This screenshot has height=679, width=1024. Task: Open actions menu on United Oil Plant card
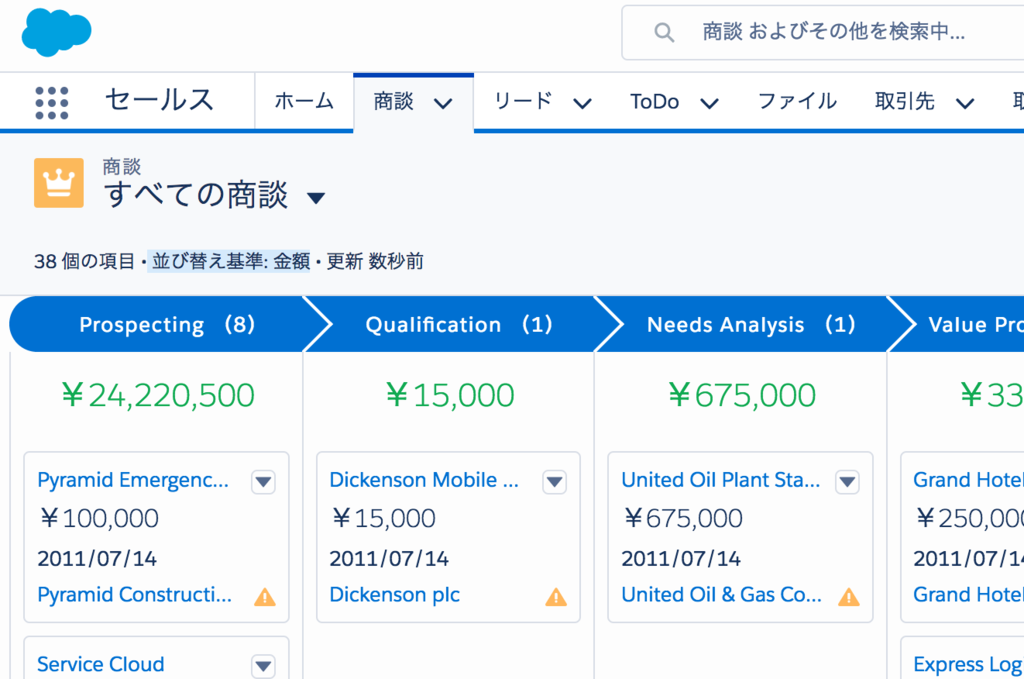coord(847,482)
